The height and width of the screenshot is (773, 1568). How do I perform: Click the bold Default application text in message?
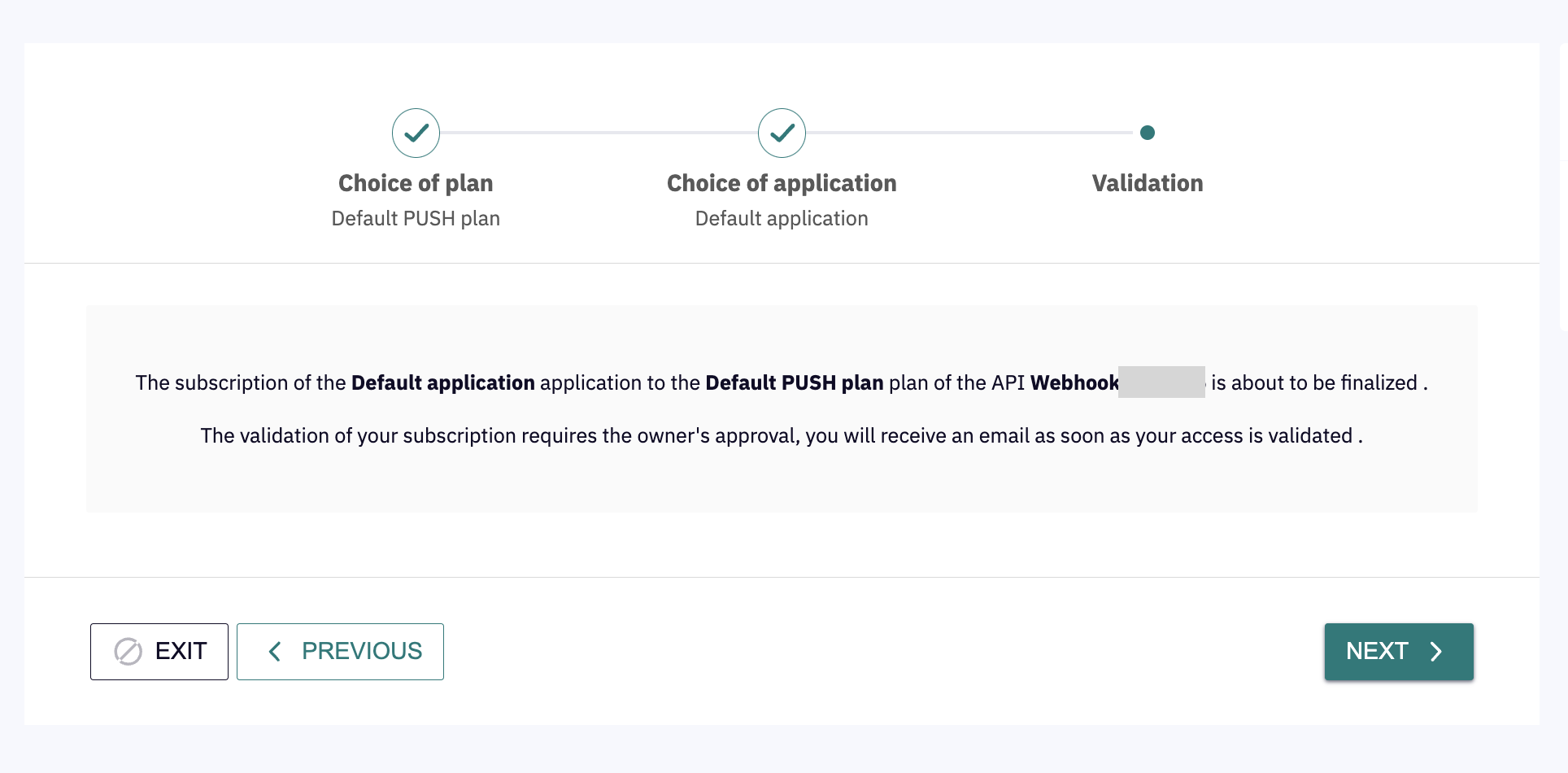pos(442,383)
